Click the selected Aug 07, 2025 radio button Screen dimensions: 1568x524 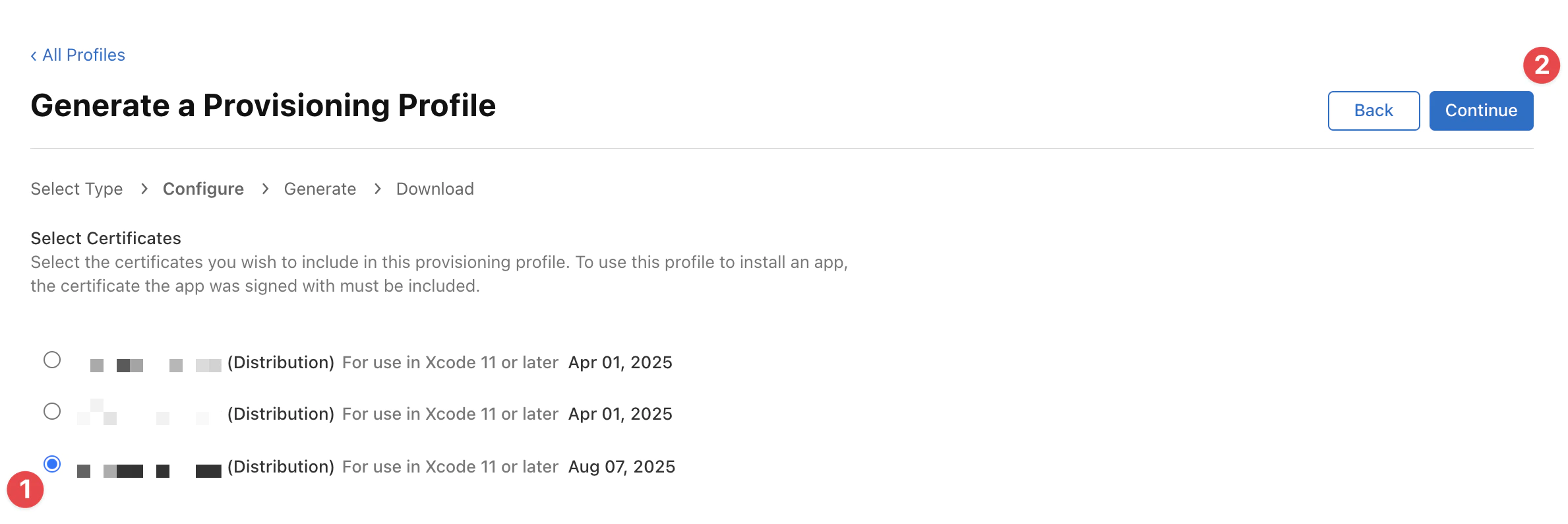[52, 465]
